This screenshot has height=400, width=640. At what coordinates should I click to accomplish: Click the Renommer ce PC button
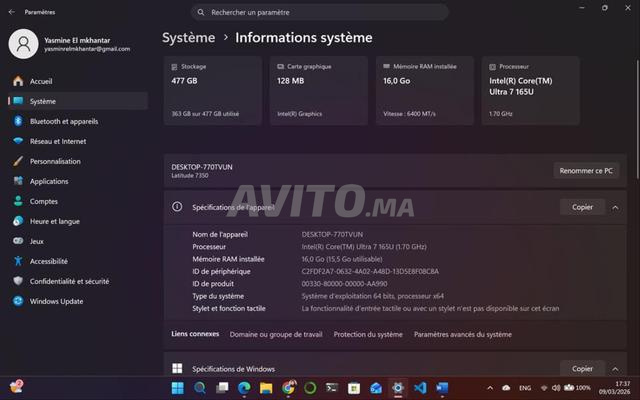[586, 171]
